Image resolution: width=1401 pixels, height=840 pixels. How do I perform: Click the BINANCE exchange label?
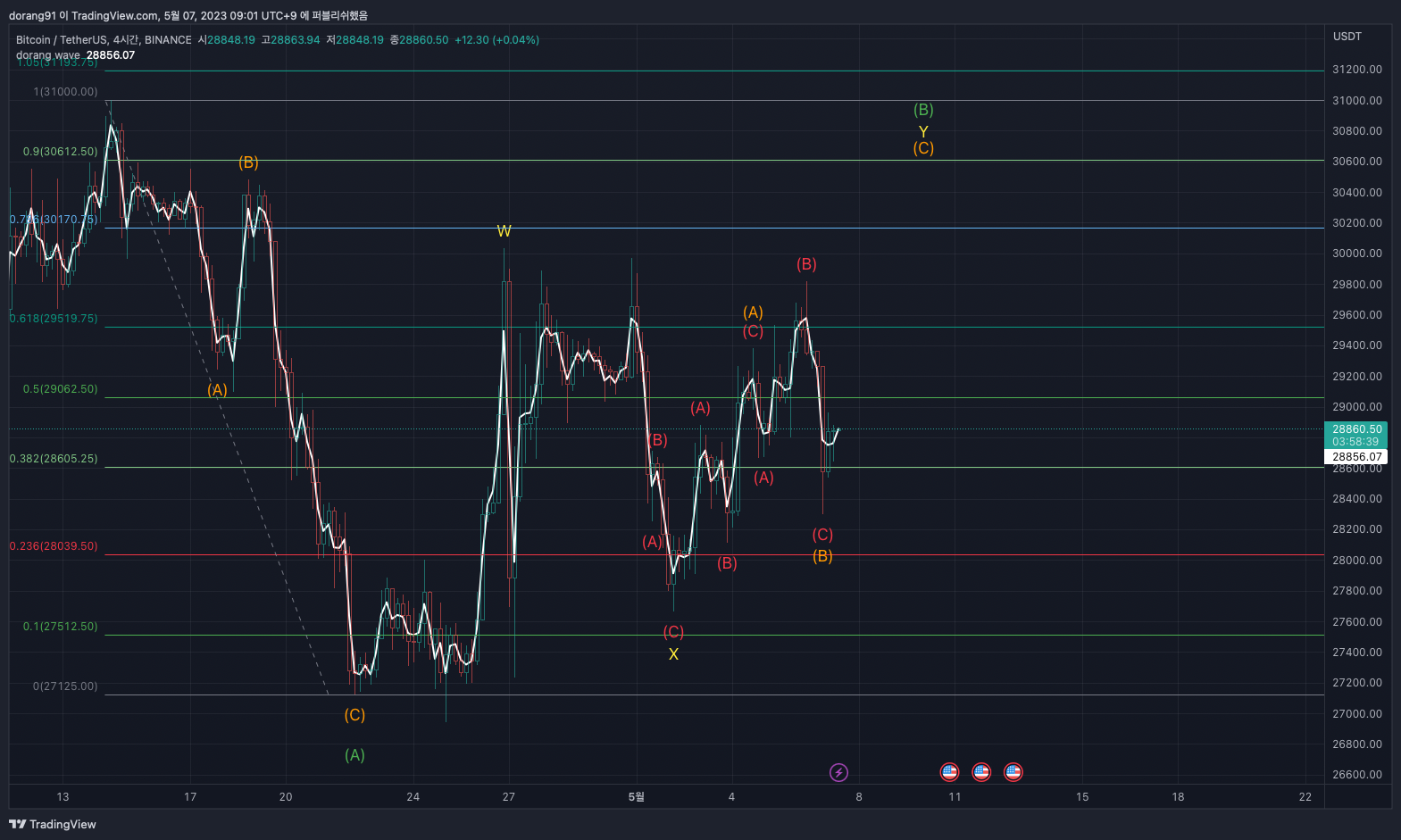pos(168,40)
